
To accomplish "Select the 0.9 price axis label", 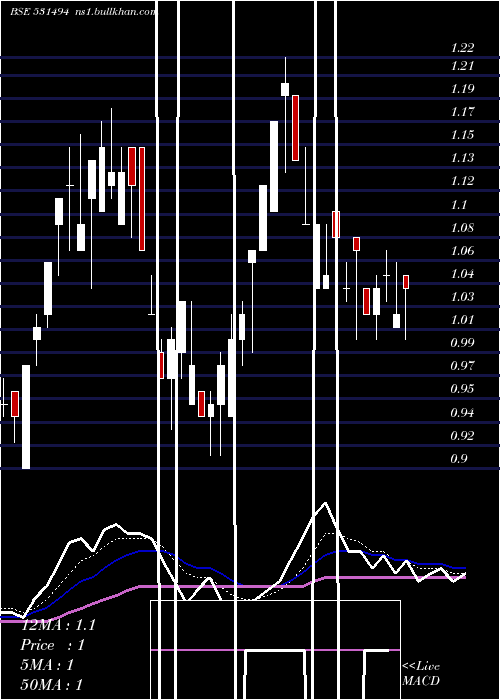I will [x=459, y=458].
